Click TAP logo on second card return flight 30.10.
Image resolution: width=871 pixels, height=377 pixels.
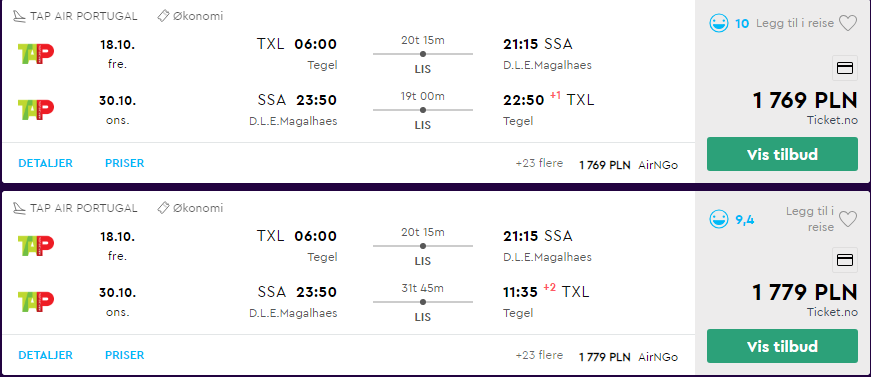[36, 301]
